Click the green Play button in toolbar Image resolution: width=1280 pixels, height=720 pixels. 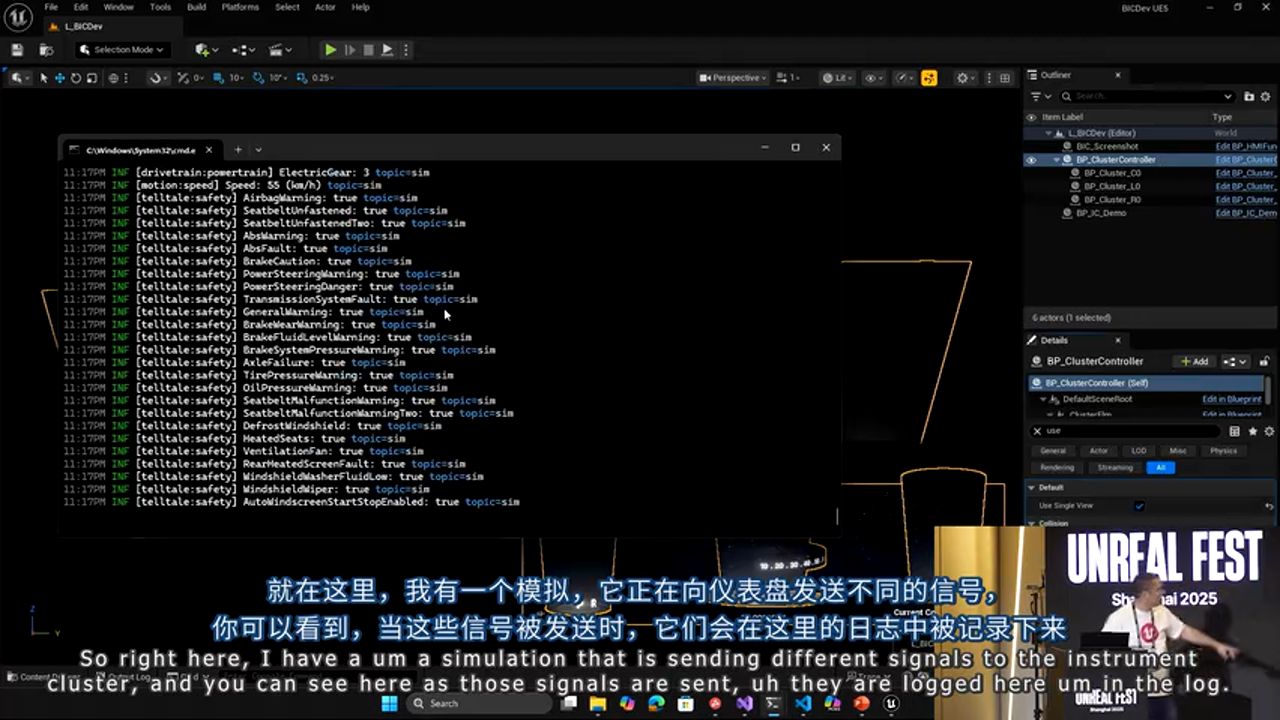tap(330, 50)
